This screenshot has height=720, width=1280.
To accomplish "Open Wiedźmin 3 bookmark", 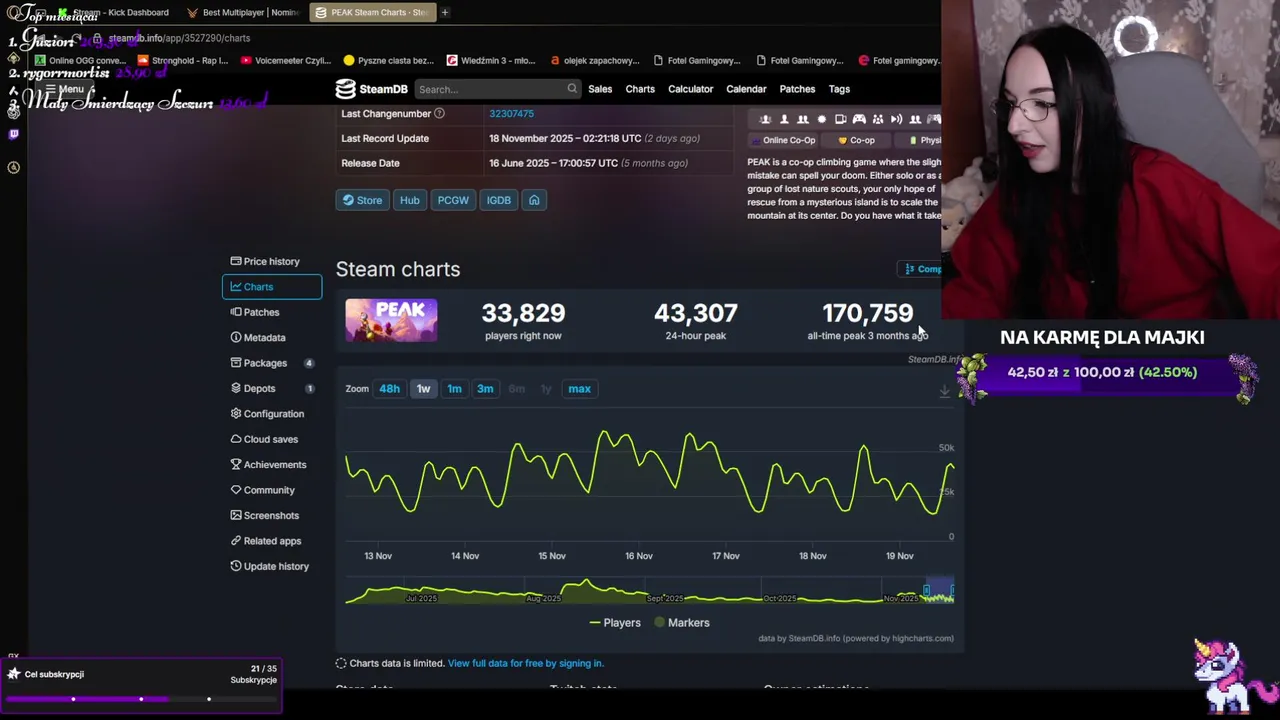I will click(491, 60).
